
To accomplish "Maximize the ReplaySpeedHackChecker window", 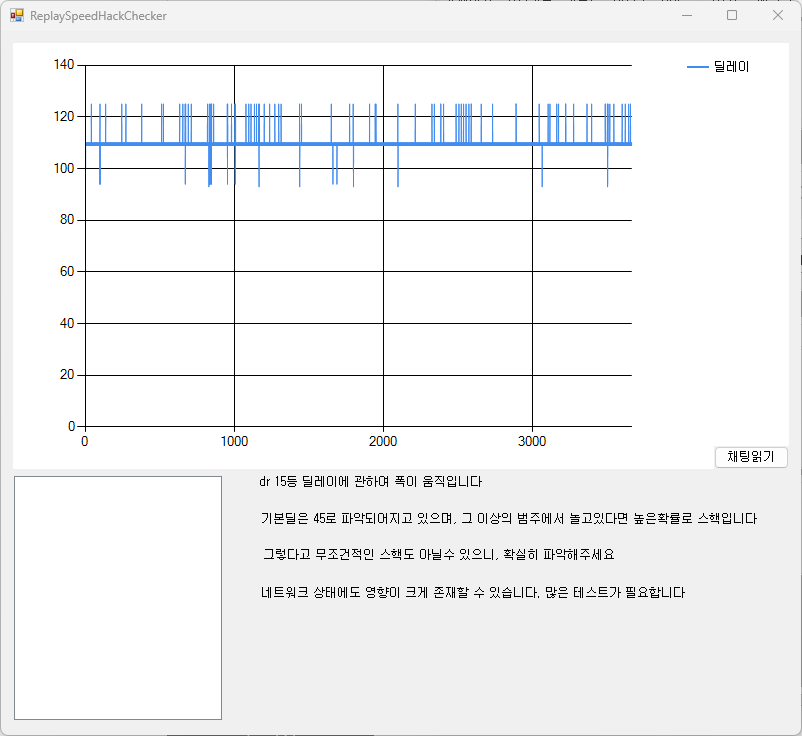I will click(x=732, y=16).
